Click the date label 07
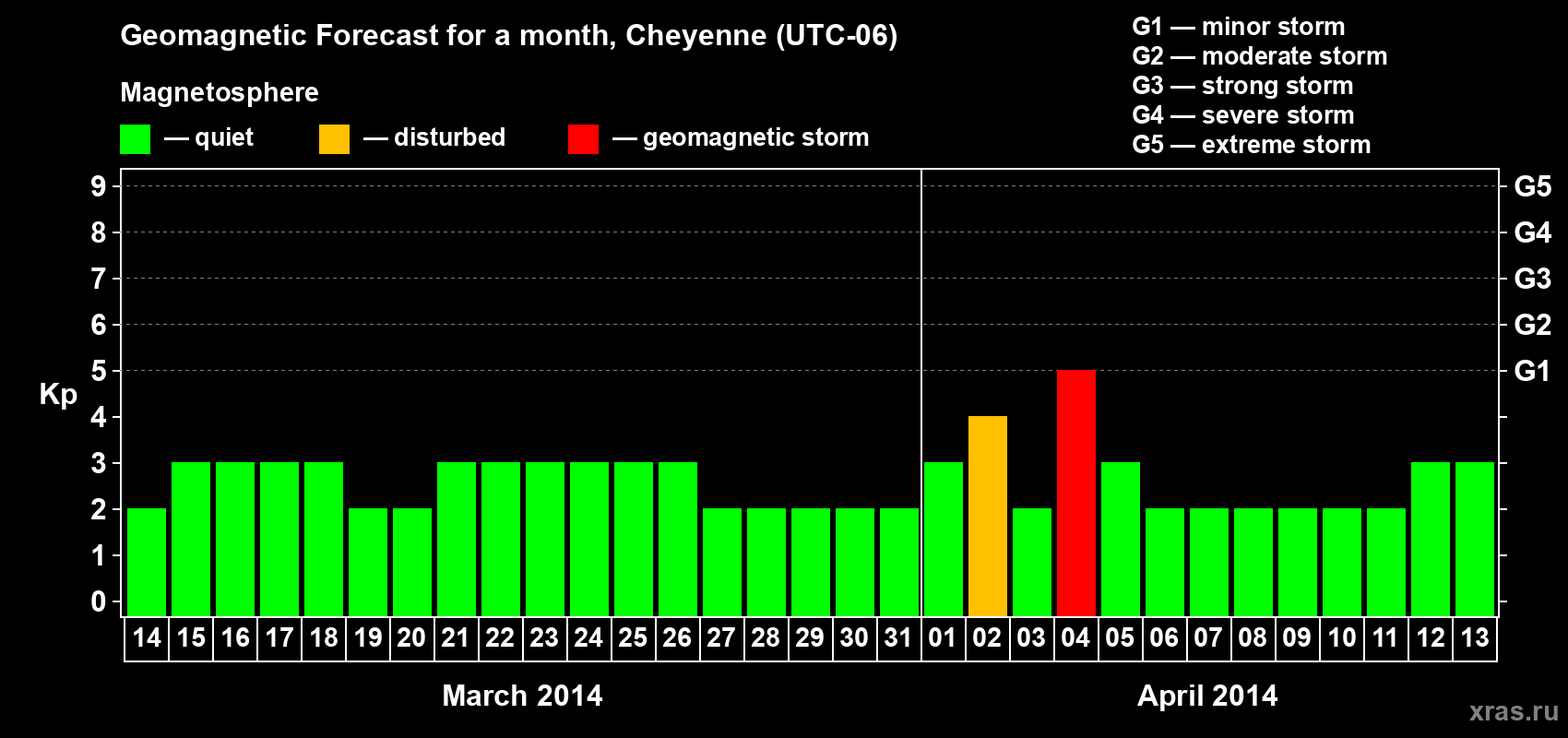Screen dimensions: 1568x738 point(1208,637)
